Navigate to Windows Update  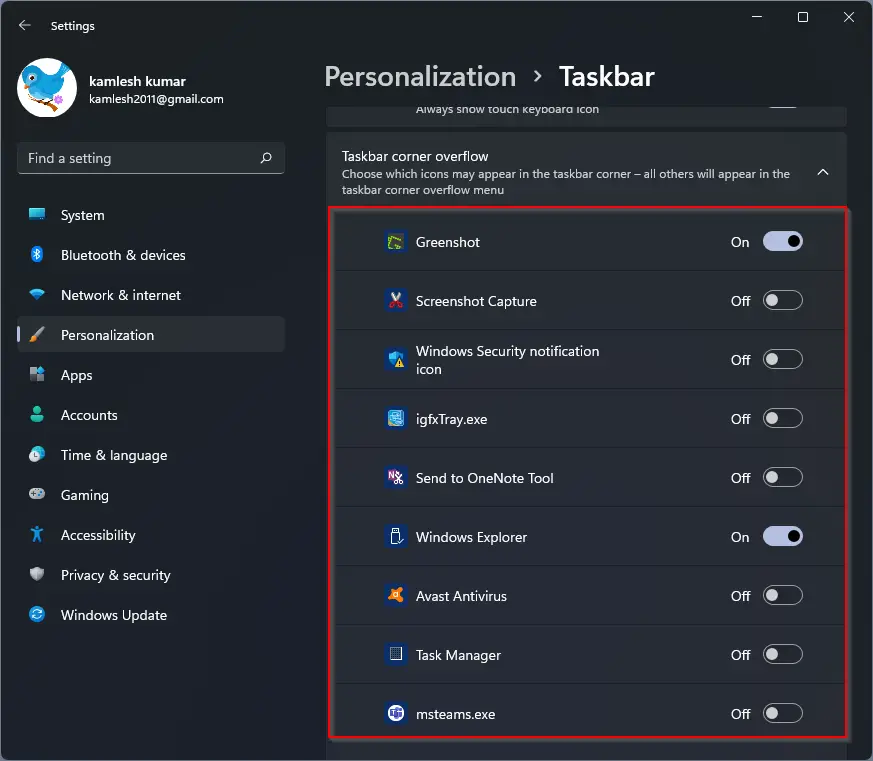151,615
